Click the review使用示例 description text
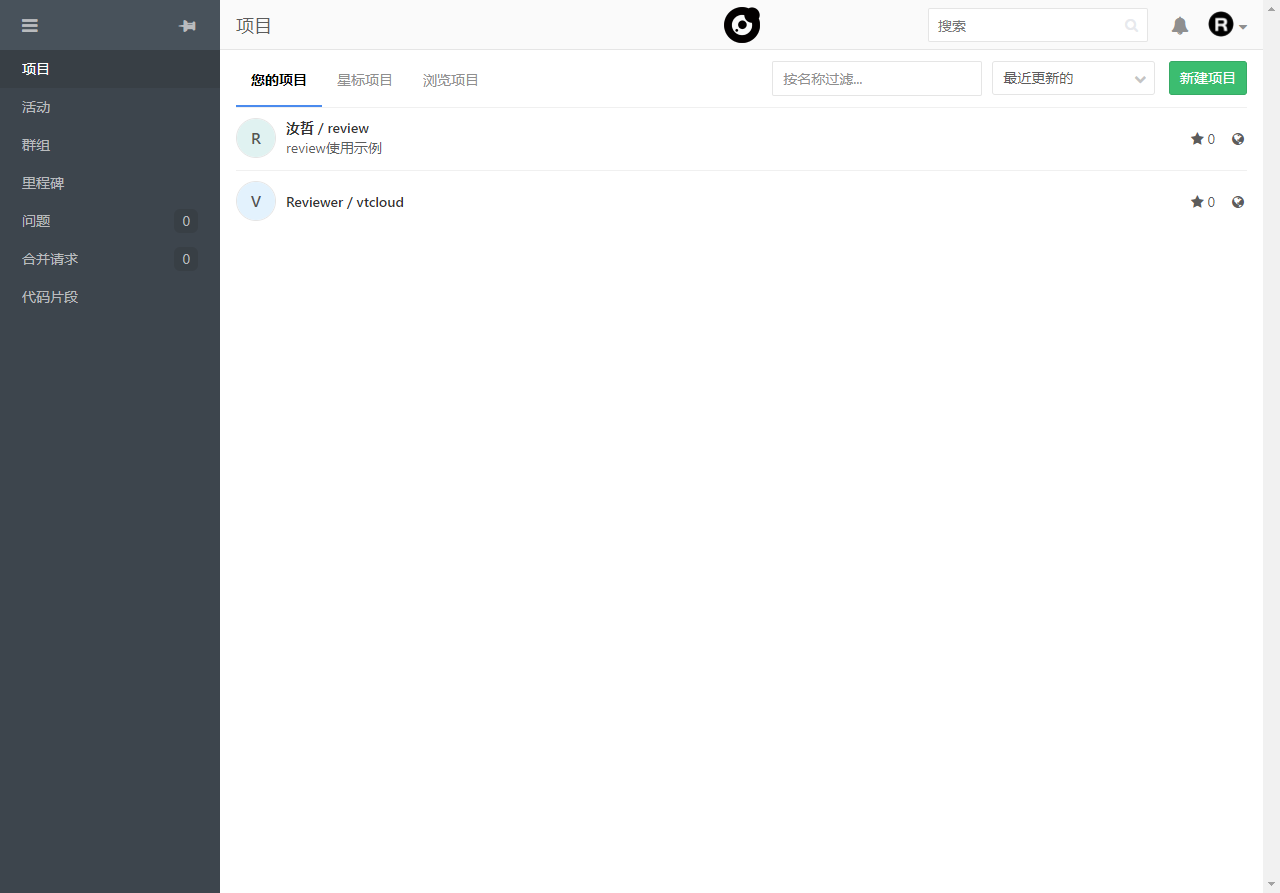Viewport: 1280px width, 893px height. coord(334,148)
